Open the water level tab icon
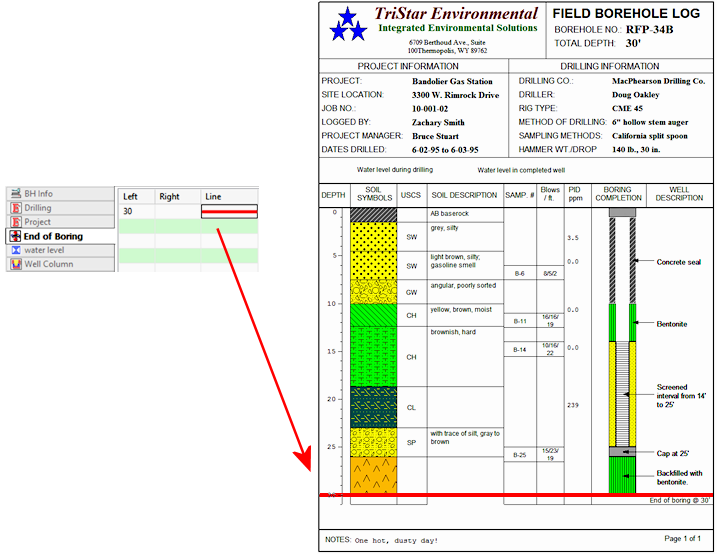 [x=16, y=250]
